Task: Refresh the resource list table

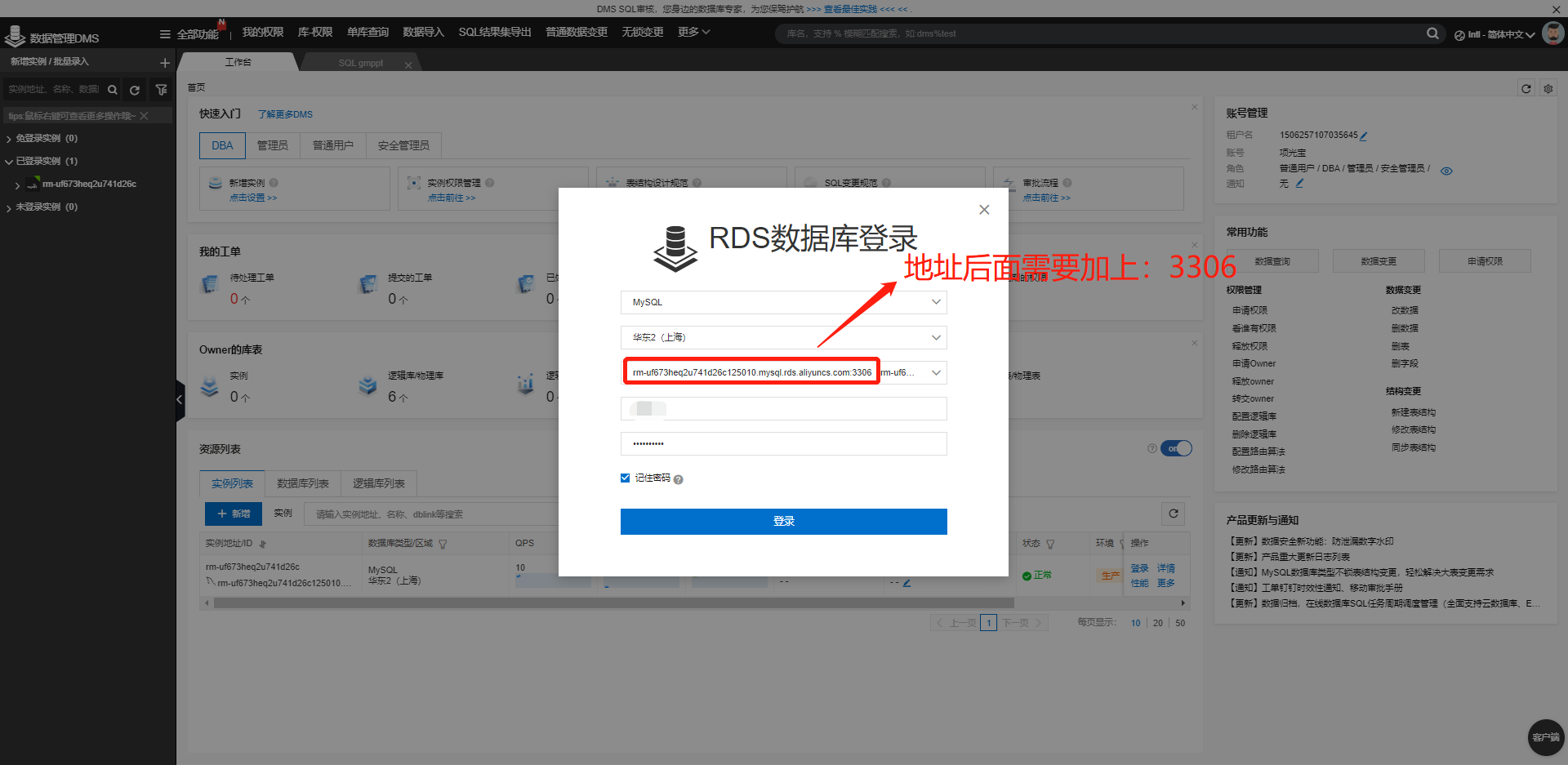Action: point(1174,514)
